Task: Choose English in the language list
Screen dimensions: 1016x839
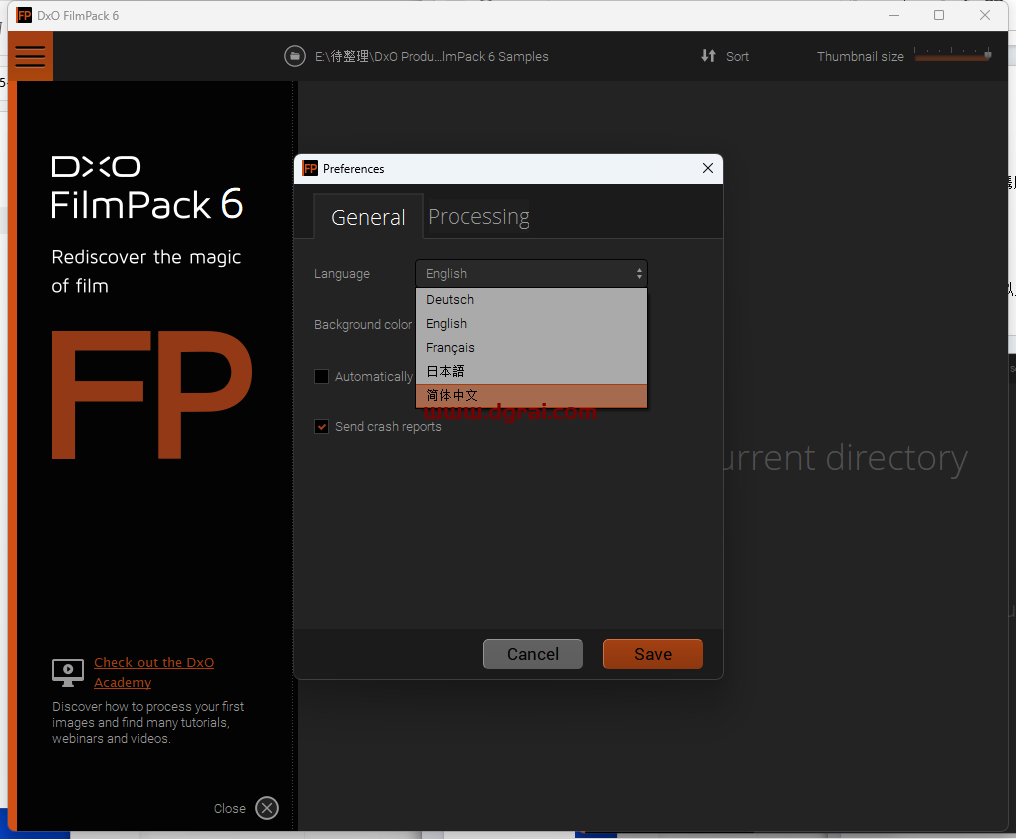Action: [x=531, y=323]
